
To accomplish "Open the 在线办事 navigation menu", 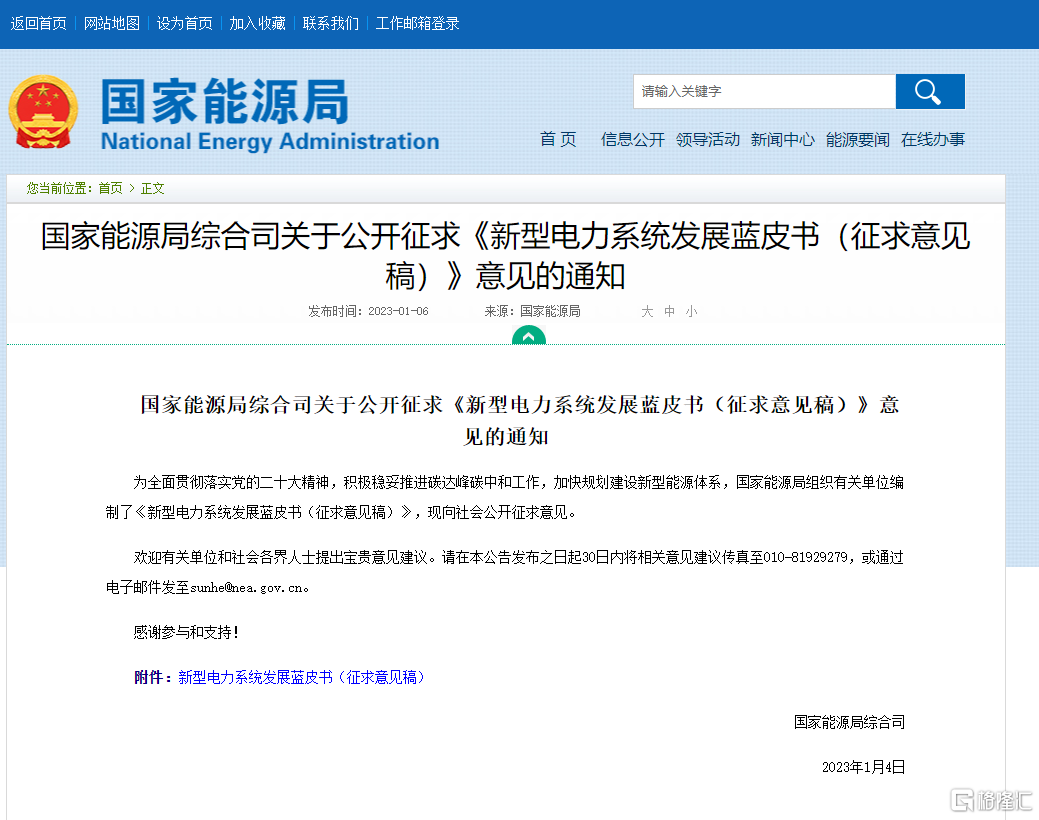I will pos(932,139).
